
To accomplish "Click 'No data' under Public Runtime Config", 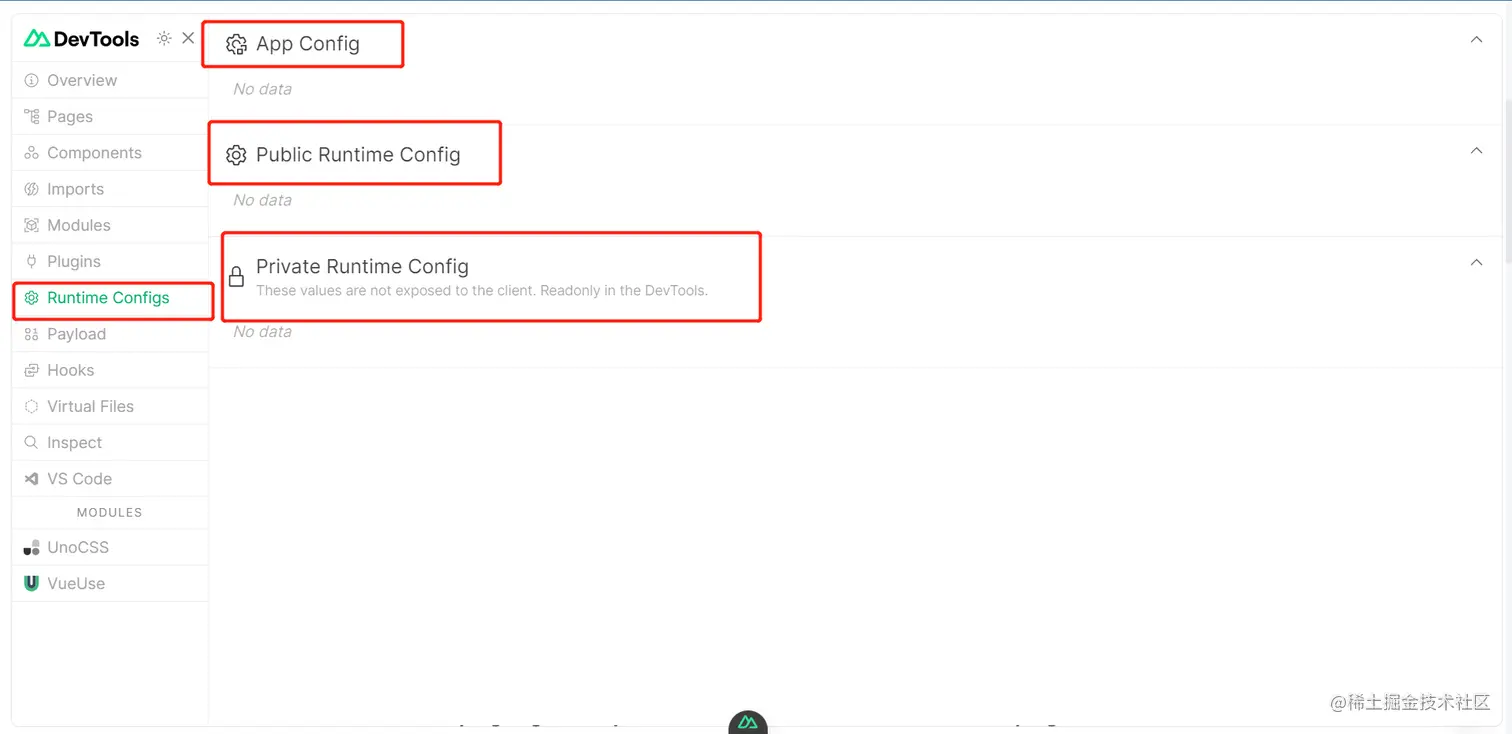I will click(x=262, y=200).
